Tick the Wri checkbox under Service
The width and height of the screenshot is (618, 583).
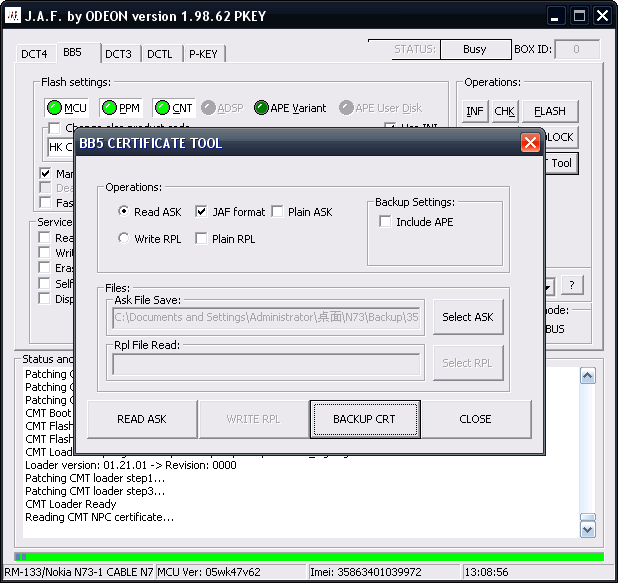(x=44, y=252)
